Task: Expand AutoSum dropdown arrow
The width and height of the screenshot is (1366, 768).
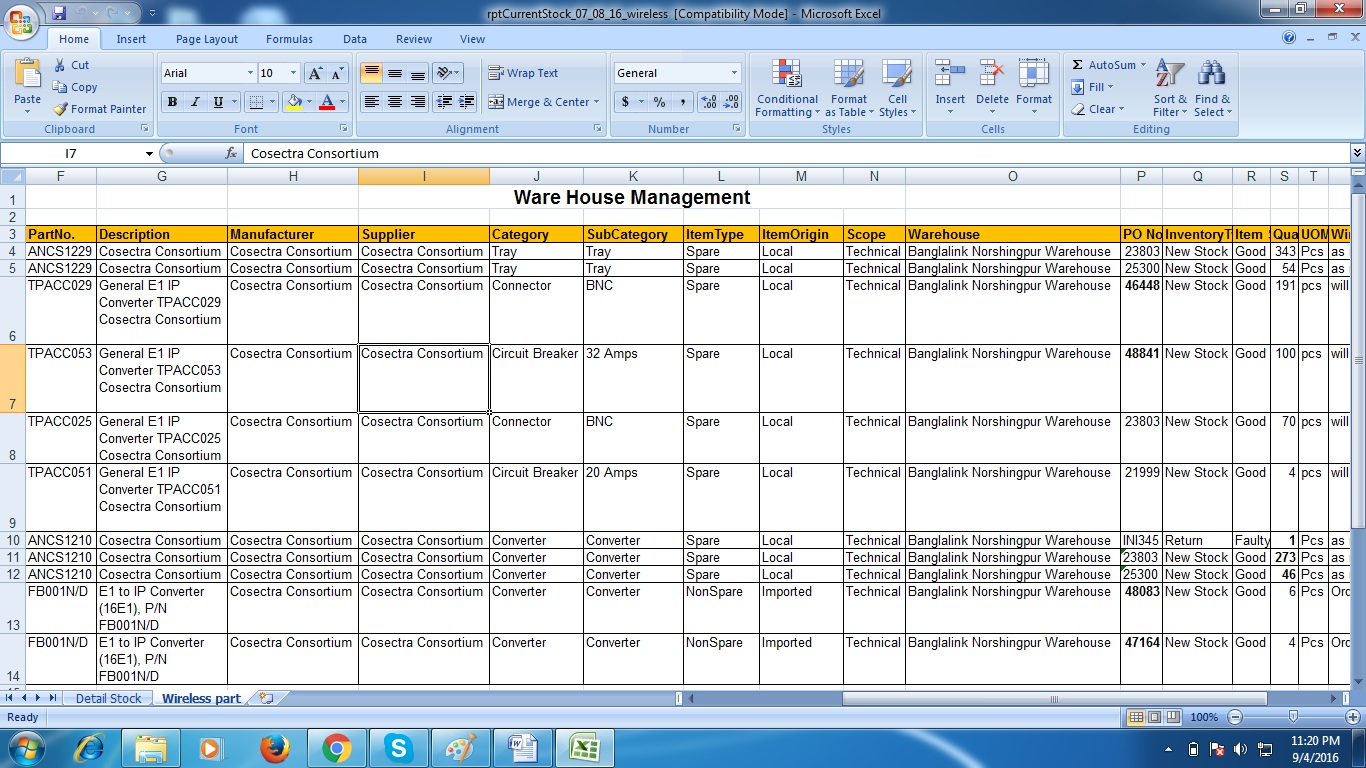Action: click(x=1143, y=65)
